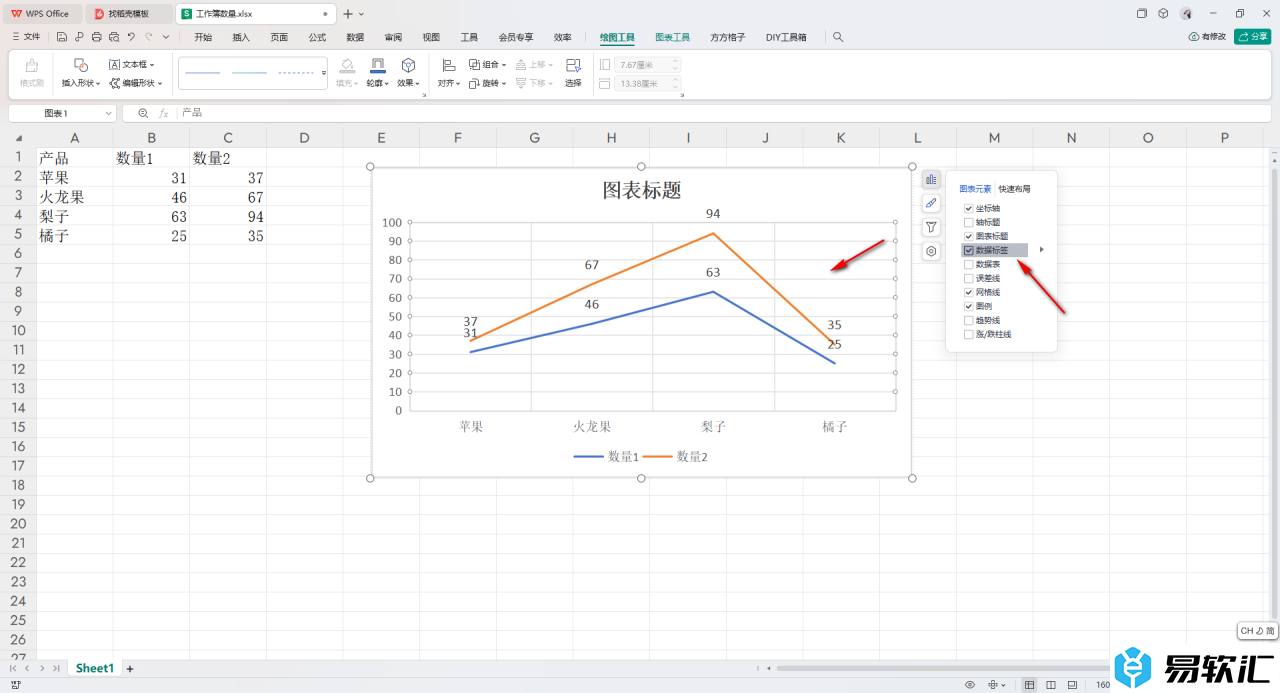Select the solid blue line style preset

[x=203, y=73]
